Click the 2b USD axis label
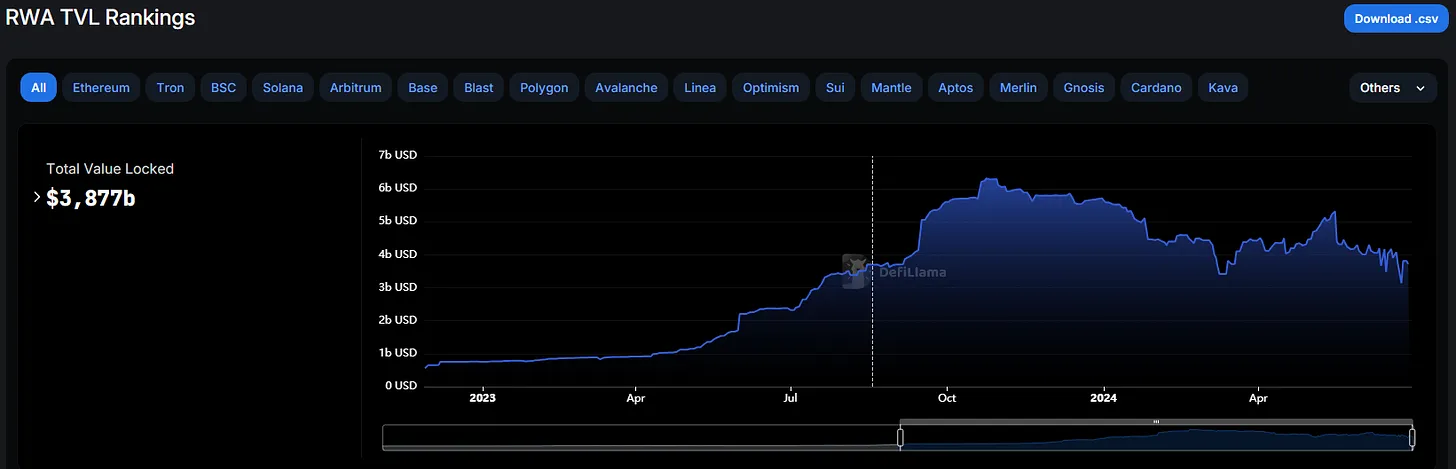 coord(397,320)
